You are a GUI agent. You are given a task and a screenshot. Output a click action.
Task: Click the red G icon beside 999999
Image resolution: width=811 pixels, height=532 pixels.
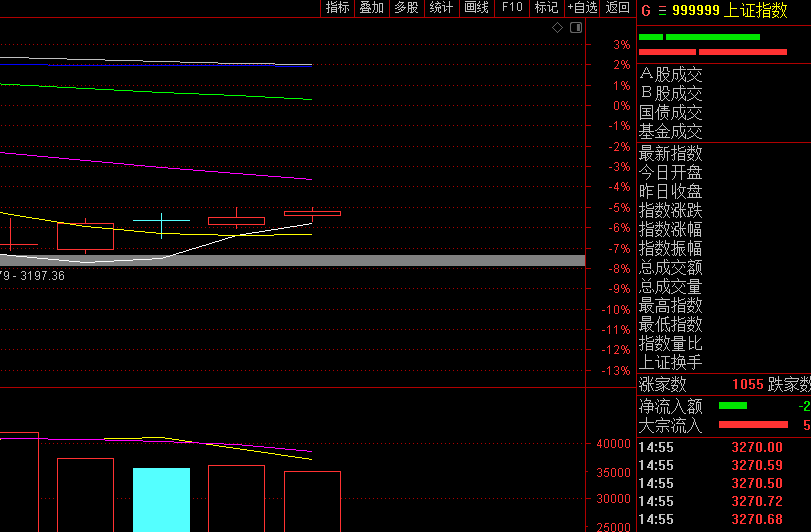click(645, 11)
